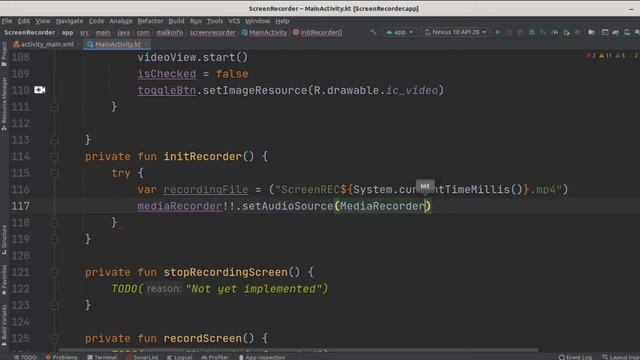This screenshot has width=640, height=360.
Task: Open the Event Log panel
Action: pyautogui.click(x=576, y=357)
